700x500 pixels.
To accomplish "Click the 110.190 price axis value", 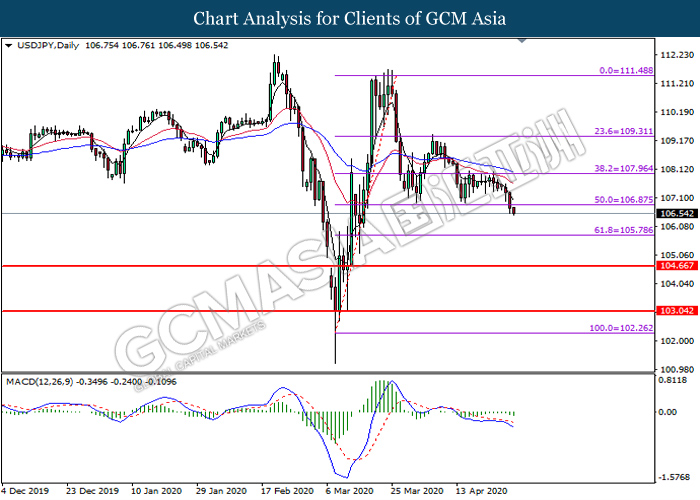I will [x=677, y=112].
